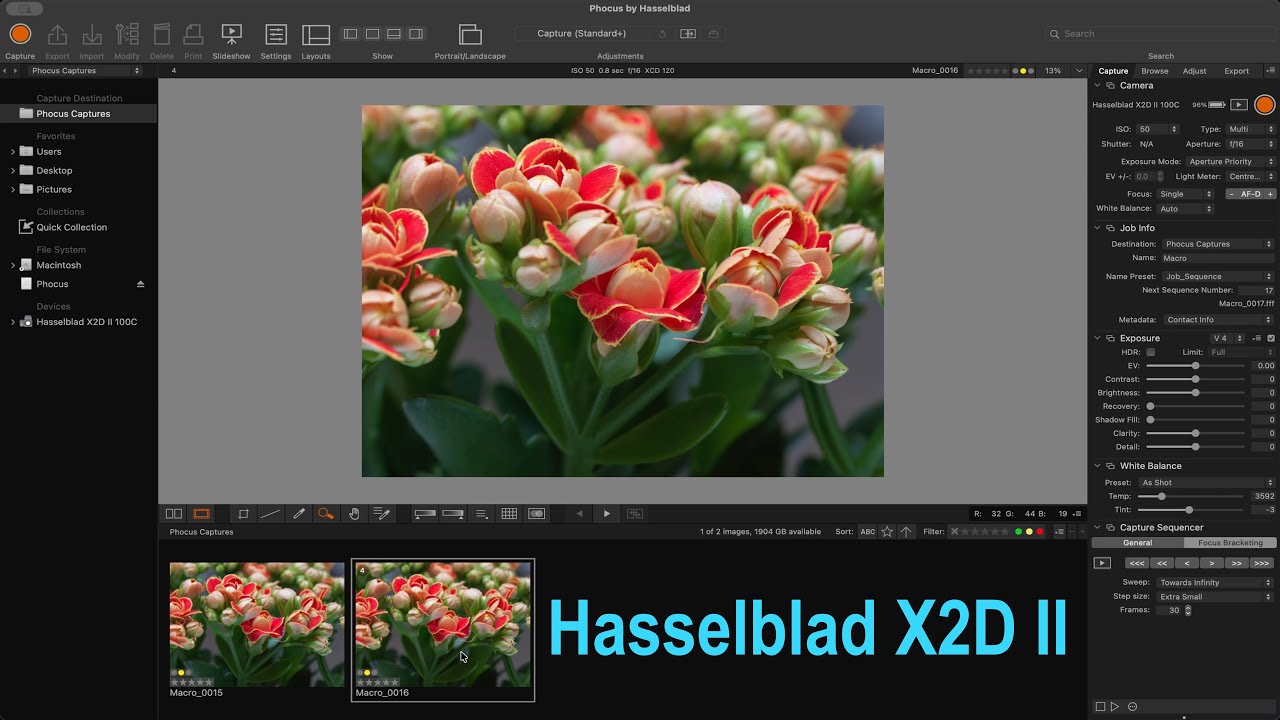Image resolution: width=1280 pixels, height=720 pixels.
Task: Select the eyedropper neutral picker tool
Action: (x=298, y=514)
